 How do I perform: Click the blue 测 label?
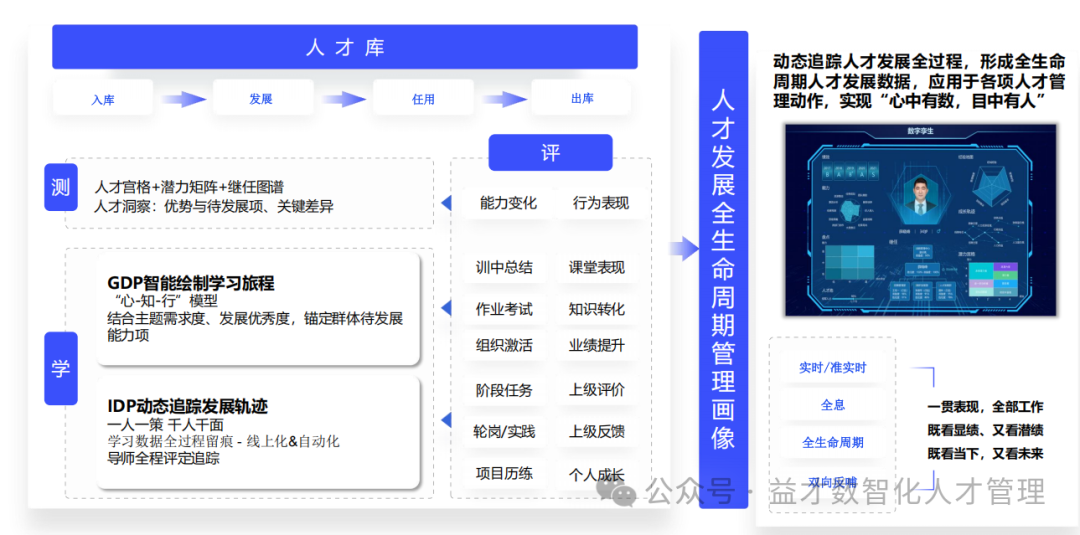tap(61, 187)
